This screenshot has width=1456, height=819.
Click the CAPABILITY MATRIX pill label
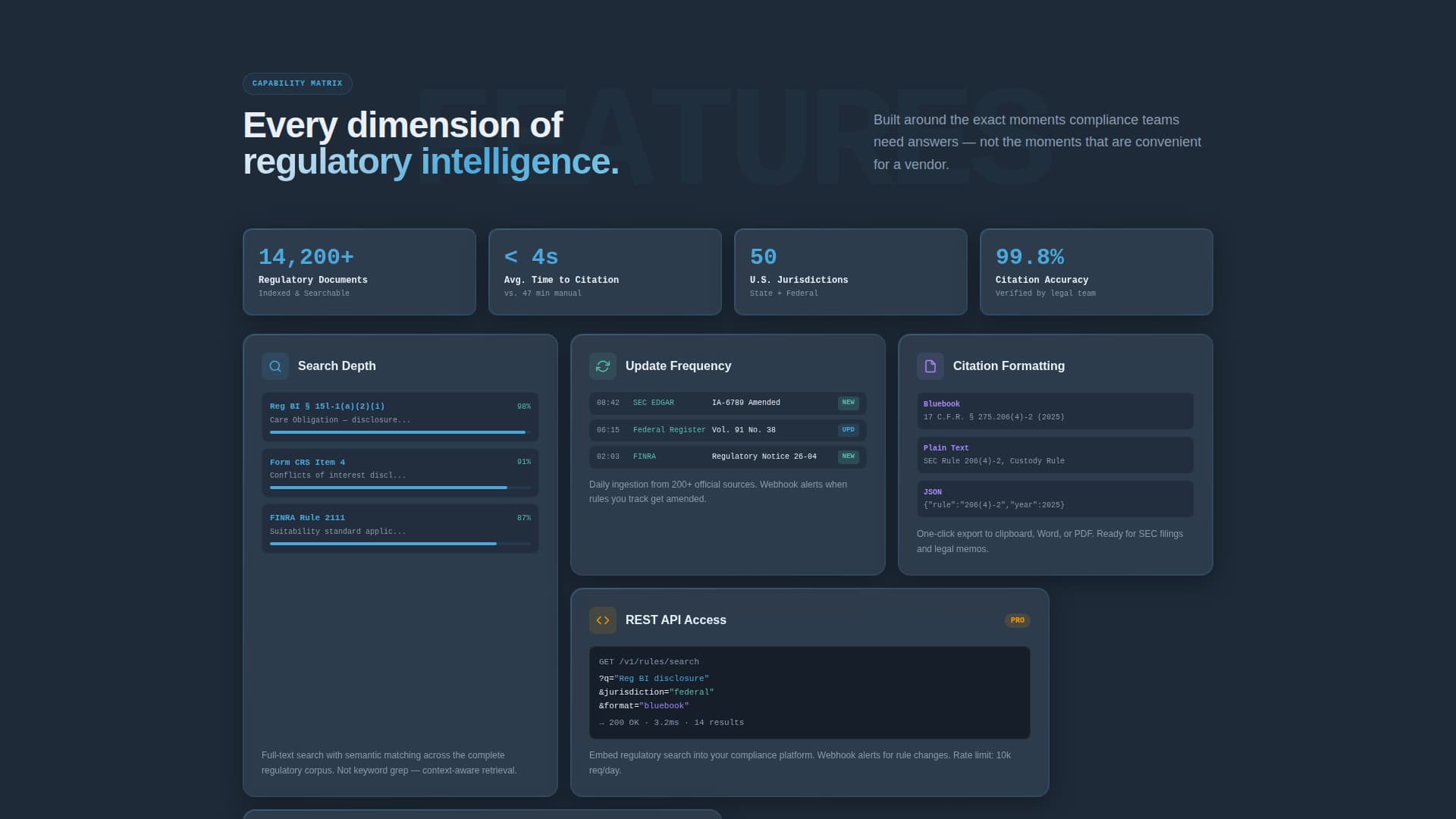click(x=297, y=83)
